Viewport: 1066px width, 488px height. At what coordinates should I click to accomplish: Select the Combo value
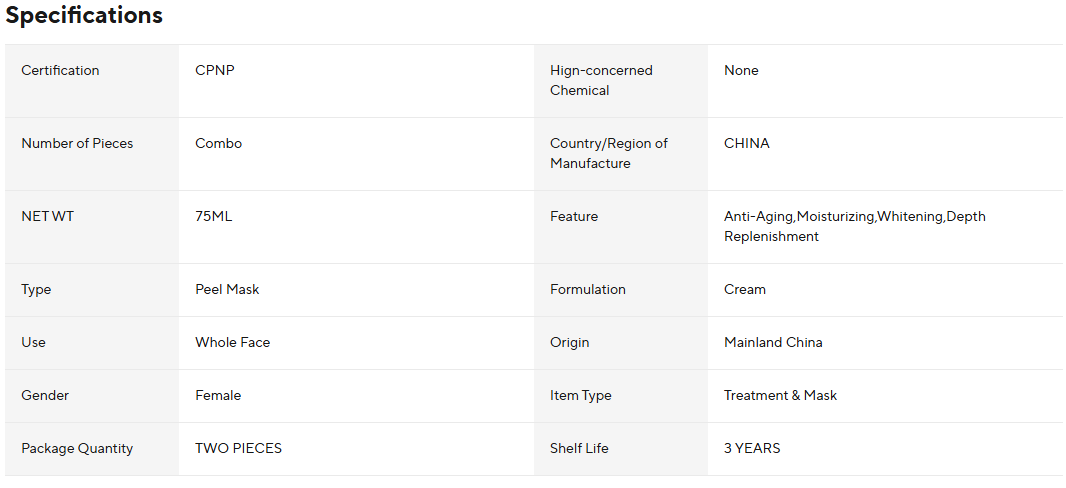[x=218, y=144]
